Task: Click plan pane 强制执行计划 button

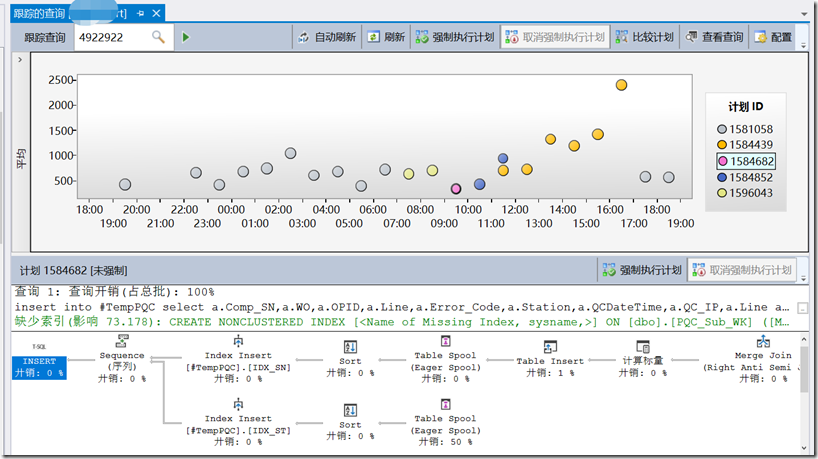Action: pos(642,270)
